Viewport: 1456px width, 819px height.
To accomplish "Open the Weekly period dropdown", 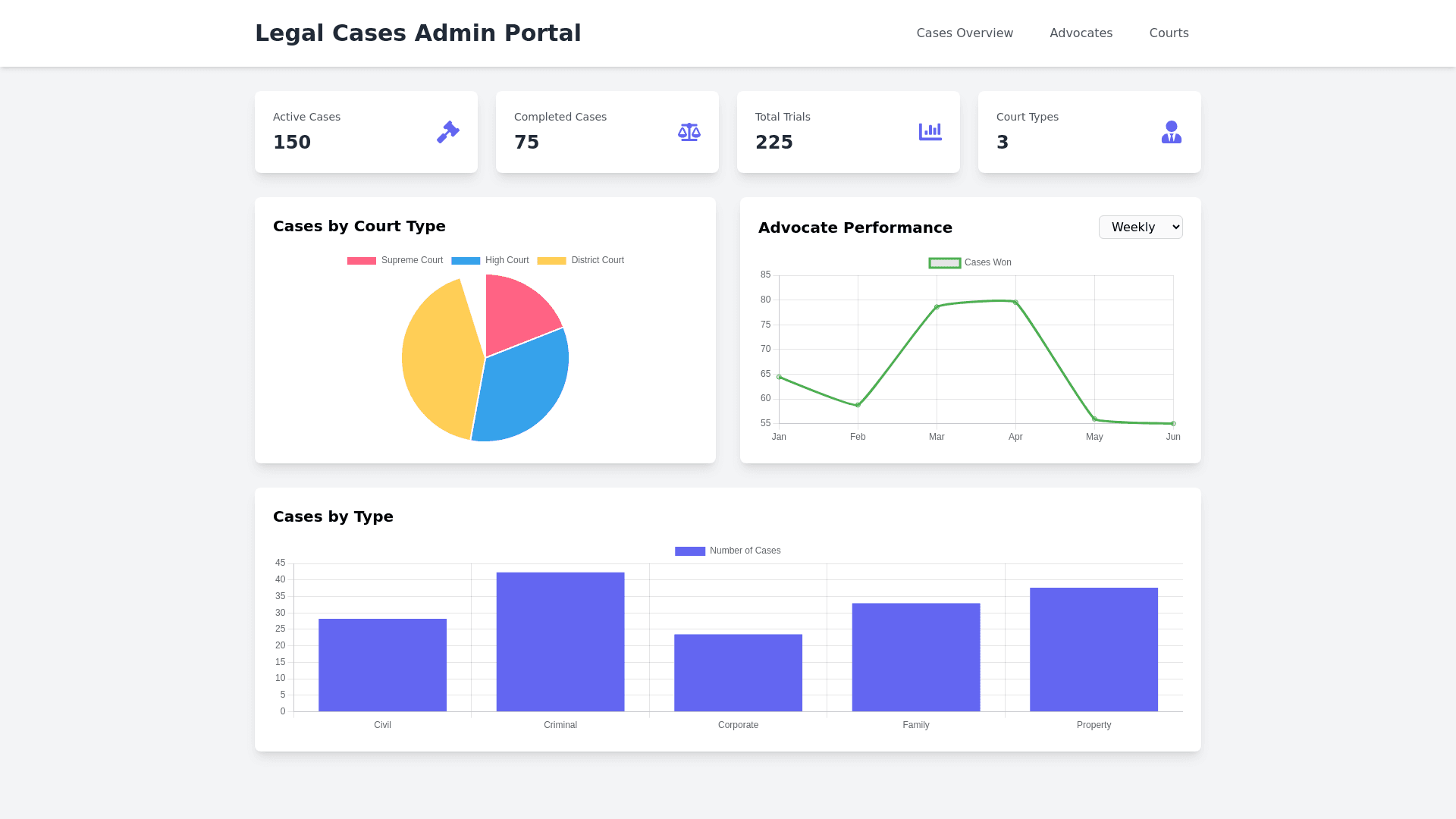I will click(1140, 227).
